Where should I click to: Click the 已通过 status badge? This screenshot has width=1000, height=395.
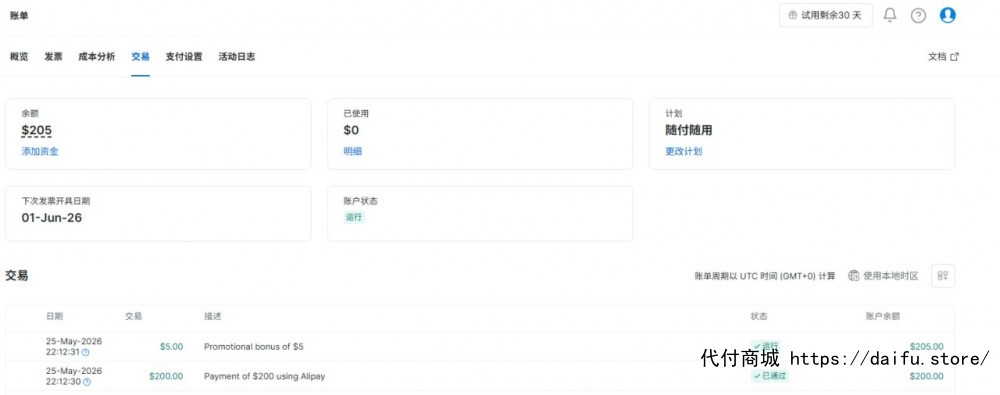click(769, 376)
